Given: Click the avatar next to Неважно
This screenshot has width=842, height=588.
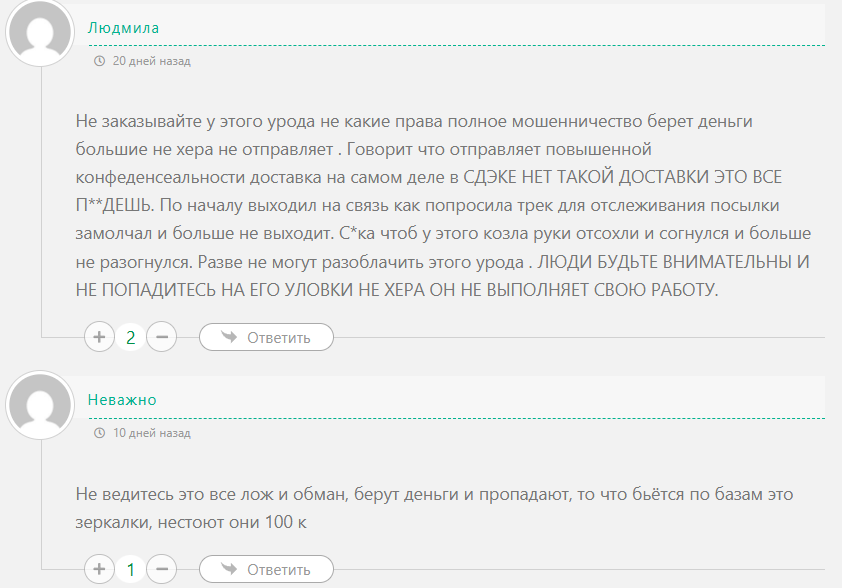Looking at the screenshot, I should tap(40, 405).
